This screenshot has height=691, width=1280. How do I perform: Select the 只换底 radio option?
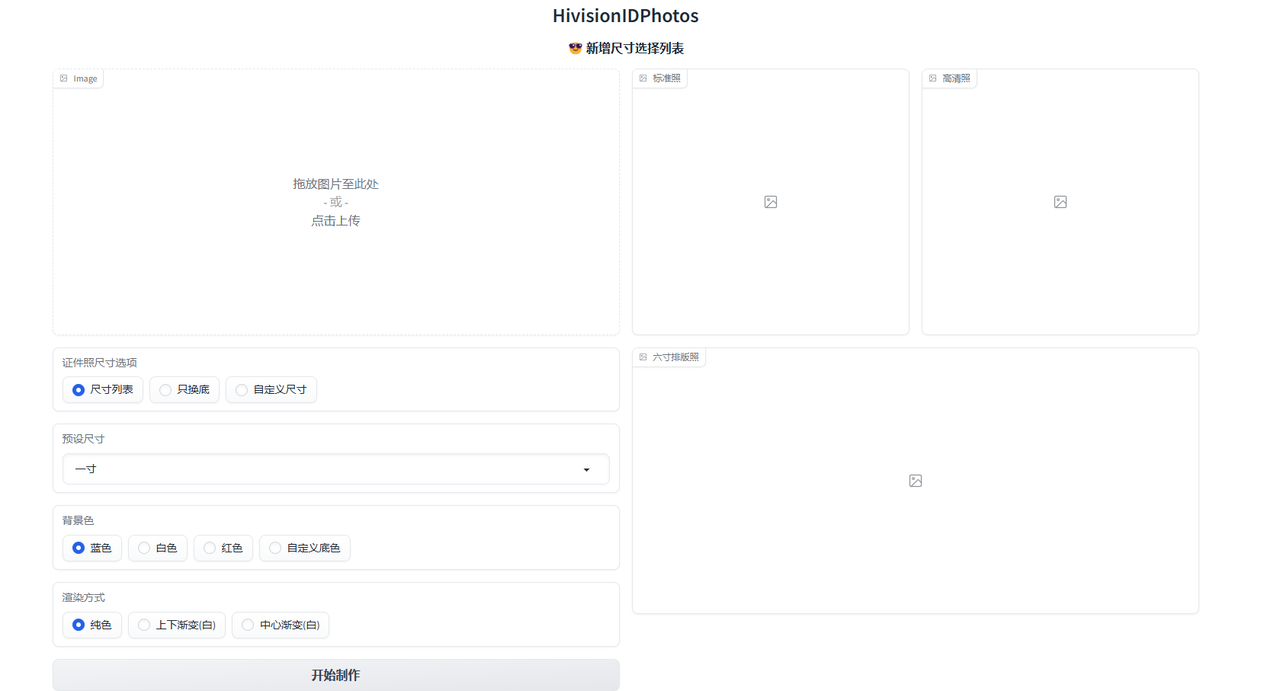point(166,390)
